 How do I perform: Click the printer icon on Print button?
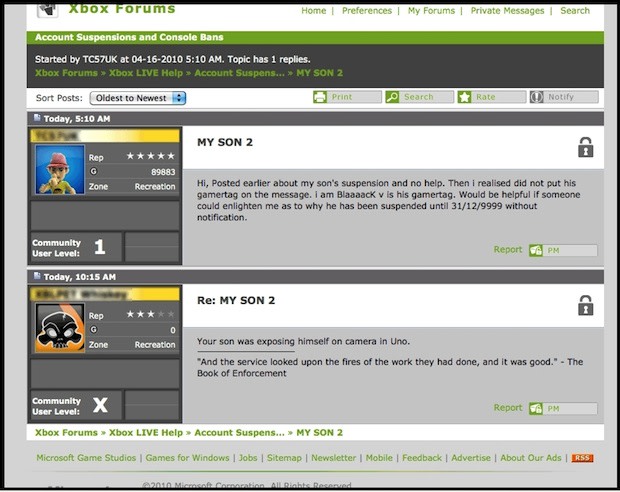320,97
